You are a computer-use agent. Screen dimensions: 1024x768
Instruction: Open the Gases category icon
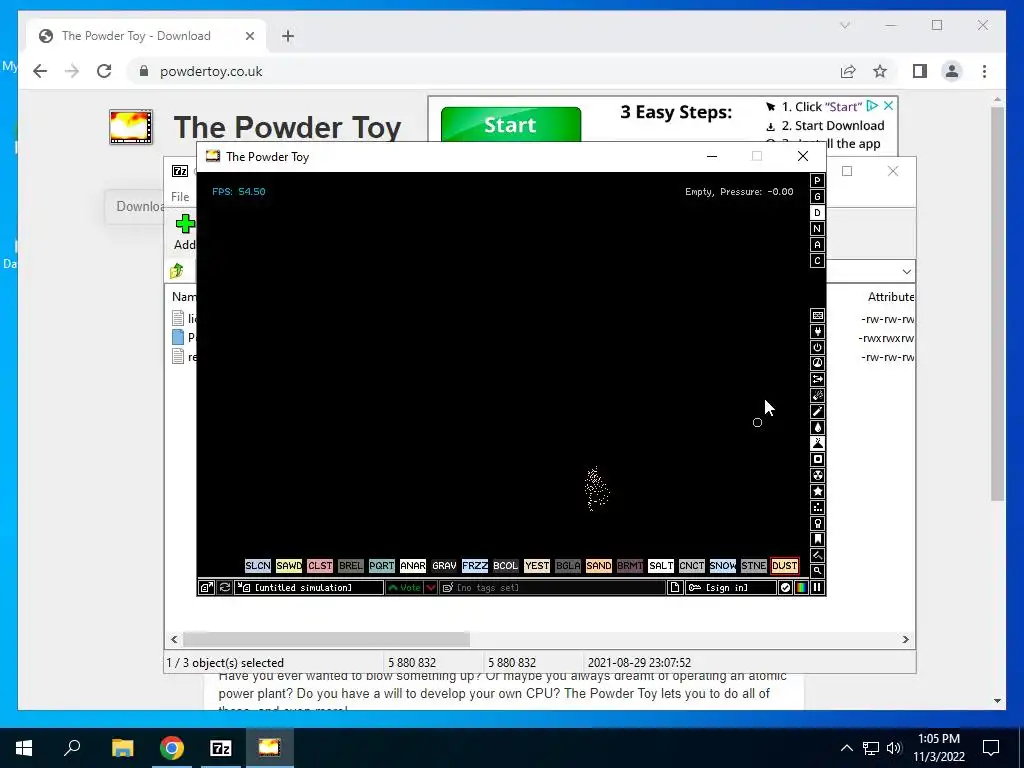817,411
